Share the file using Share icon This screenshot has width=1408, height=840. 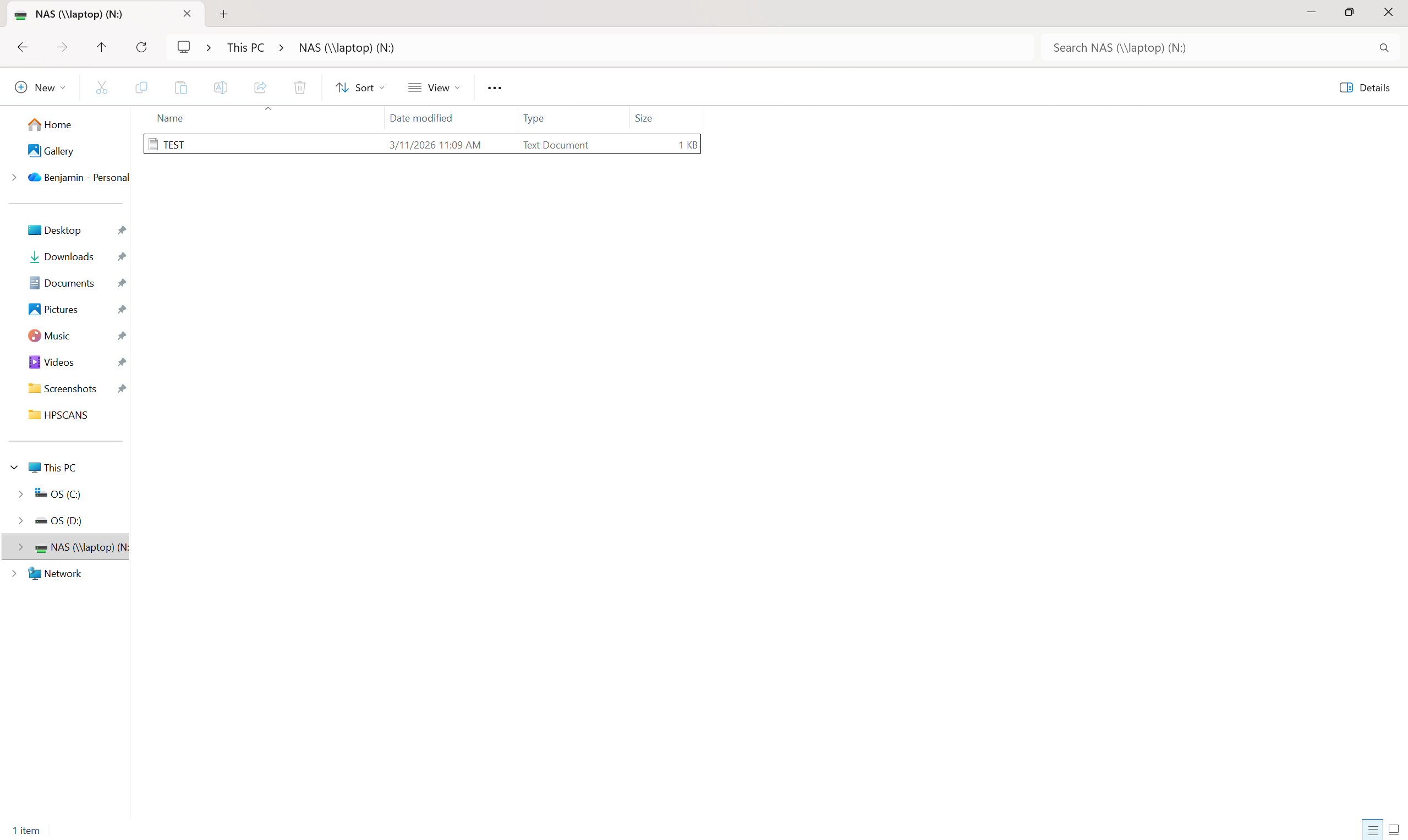click(x=260, y=87)
